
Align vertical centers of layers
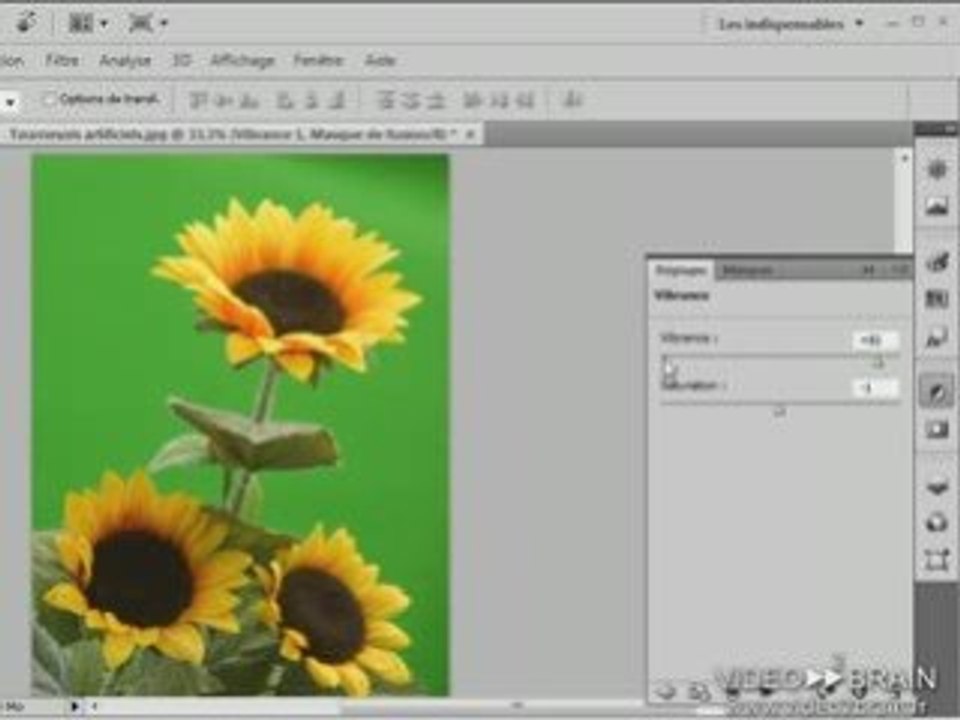[223, 99]
